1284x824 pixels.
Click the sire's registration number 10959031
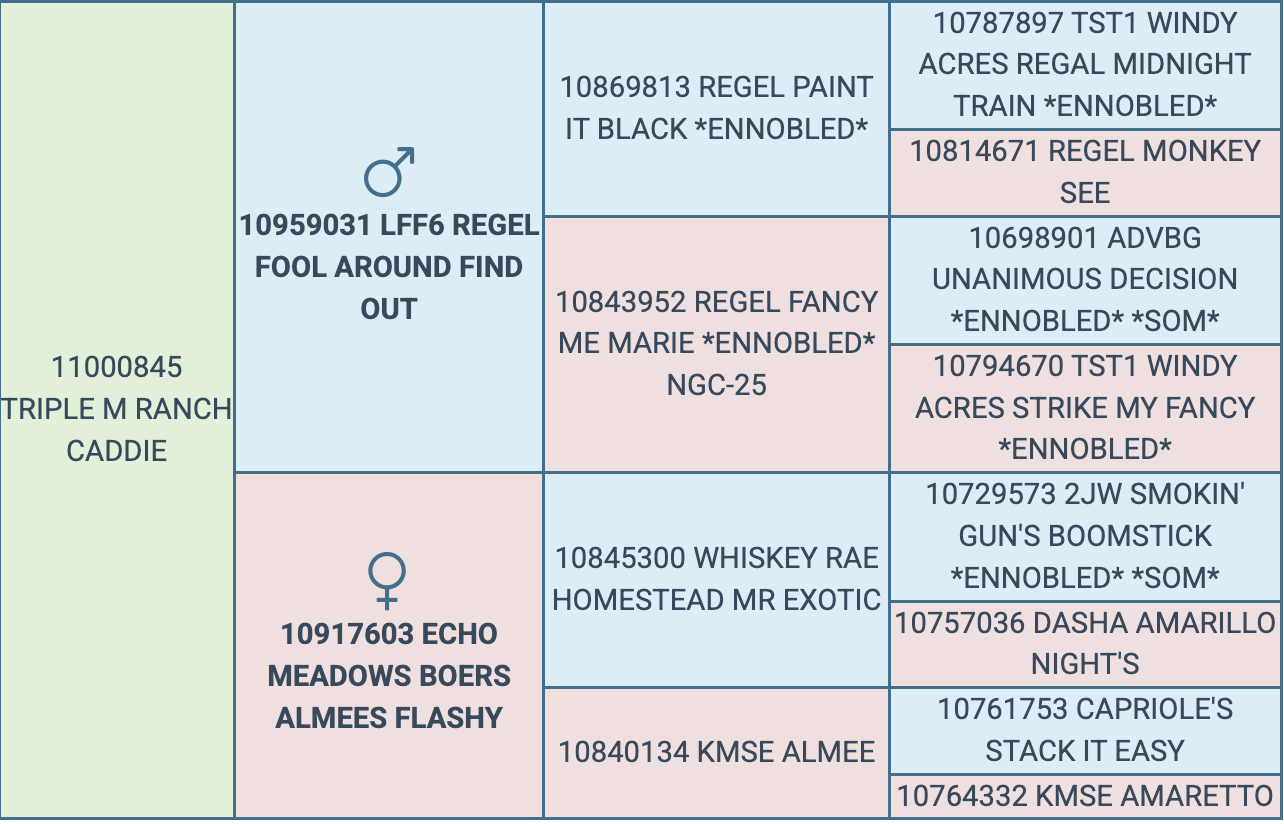(306, 226)
